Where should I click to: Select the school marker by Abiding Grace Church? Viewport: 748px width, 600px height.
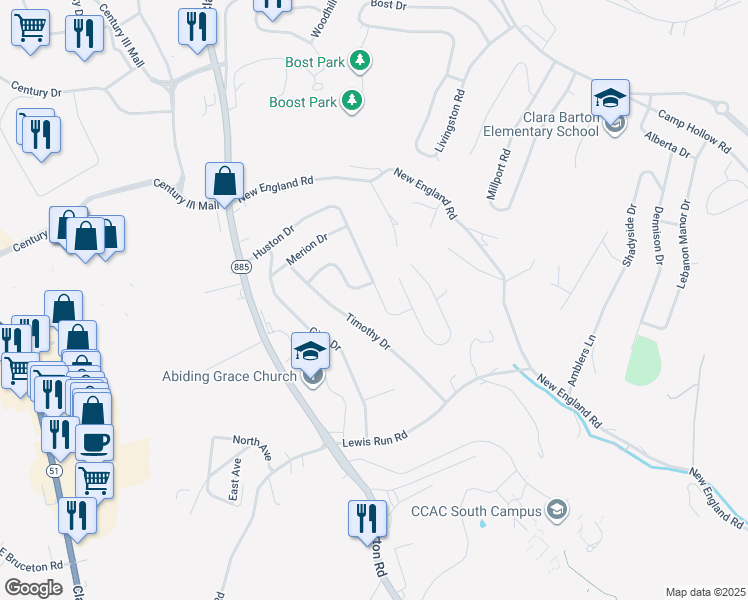pyautogui.click(x=310, y=352)
